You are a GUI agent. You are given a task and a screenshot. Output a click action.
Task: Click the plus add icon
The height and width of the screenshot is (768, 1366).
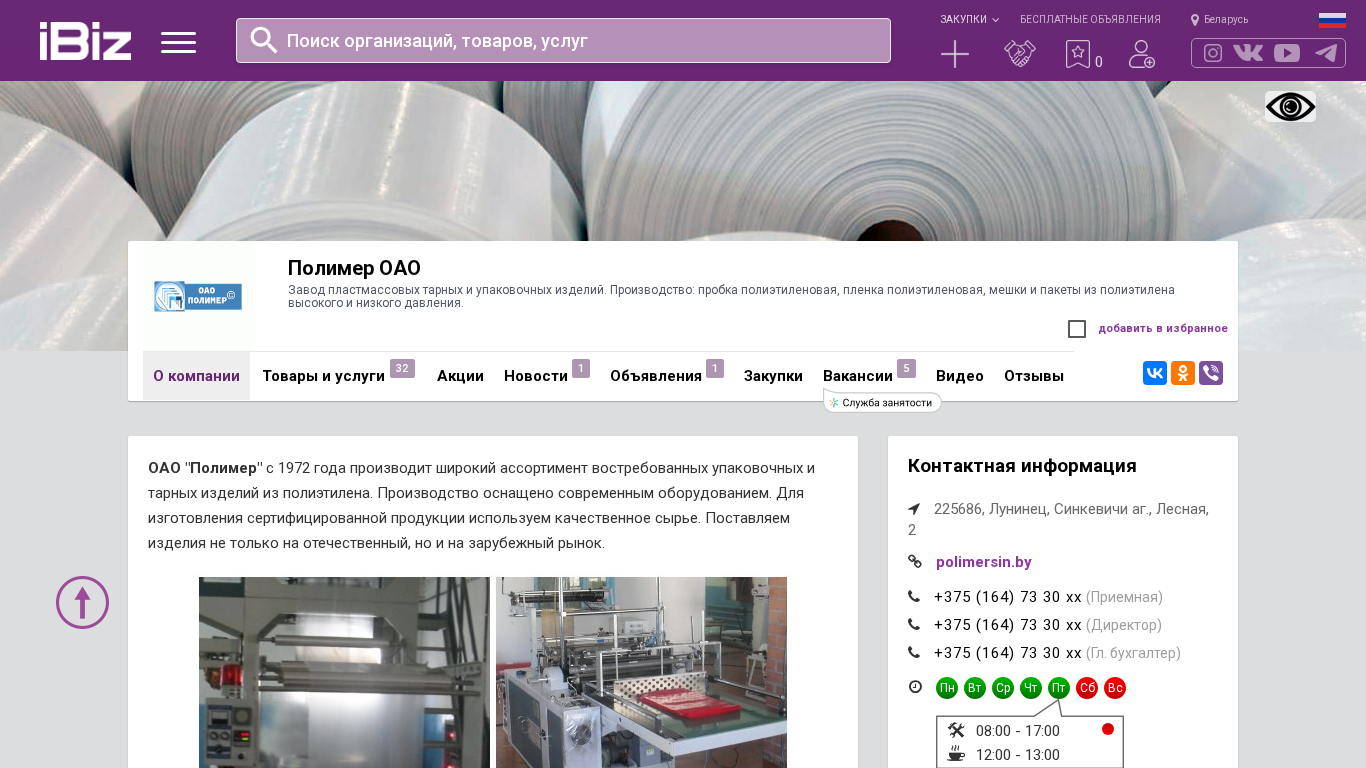coord(955,54)
